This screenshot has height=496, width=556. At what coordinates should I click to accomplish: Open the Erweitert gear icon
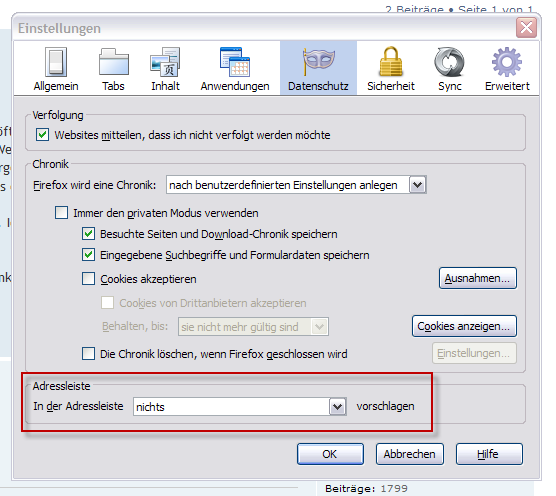tap(507, 62)
